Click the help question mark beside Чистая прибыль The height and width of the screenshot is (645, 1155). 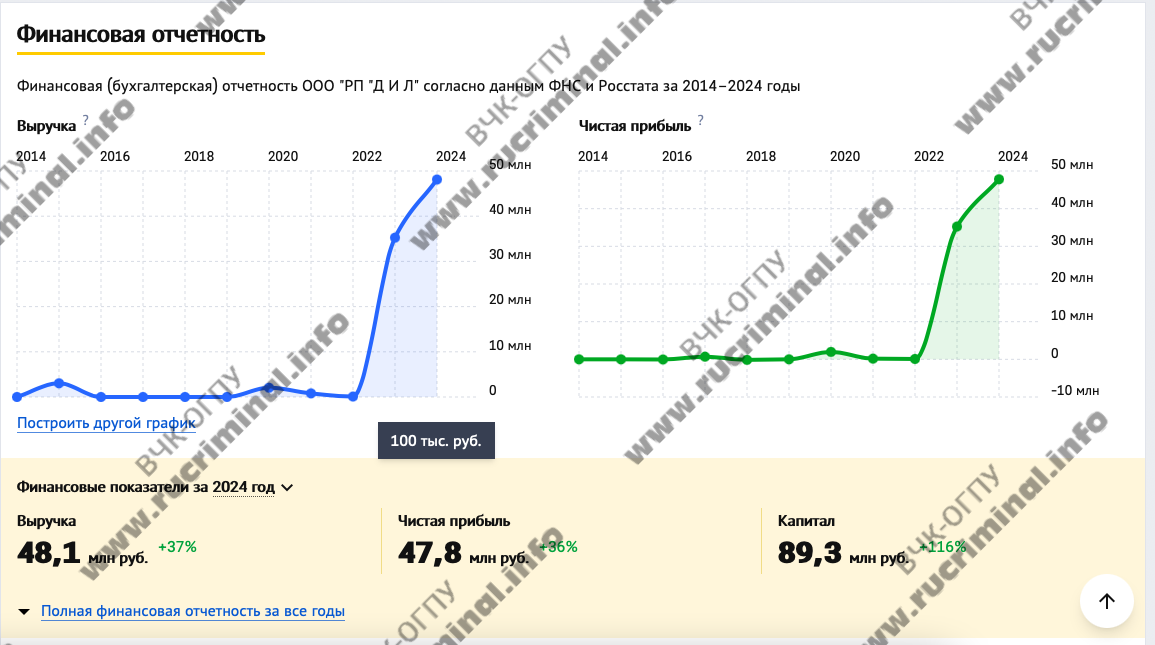700,120
